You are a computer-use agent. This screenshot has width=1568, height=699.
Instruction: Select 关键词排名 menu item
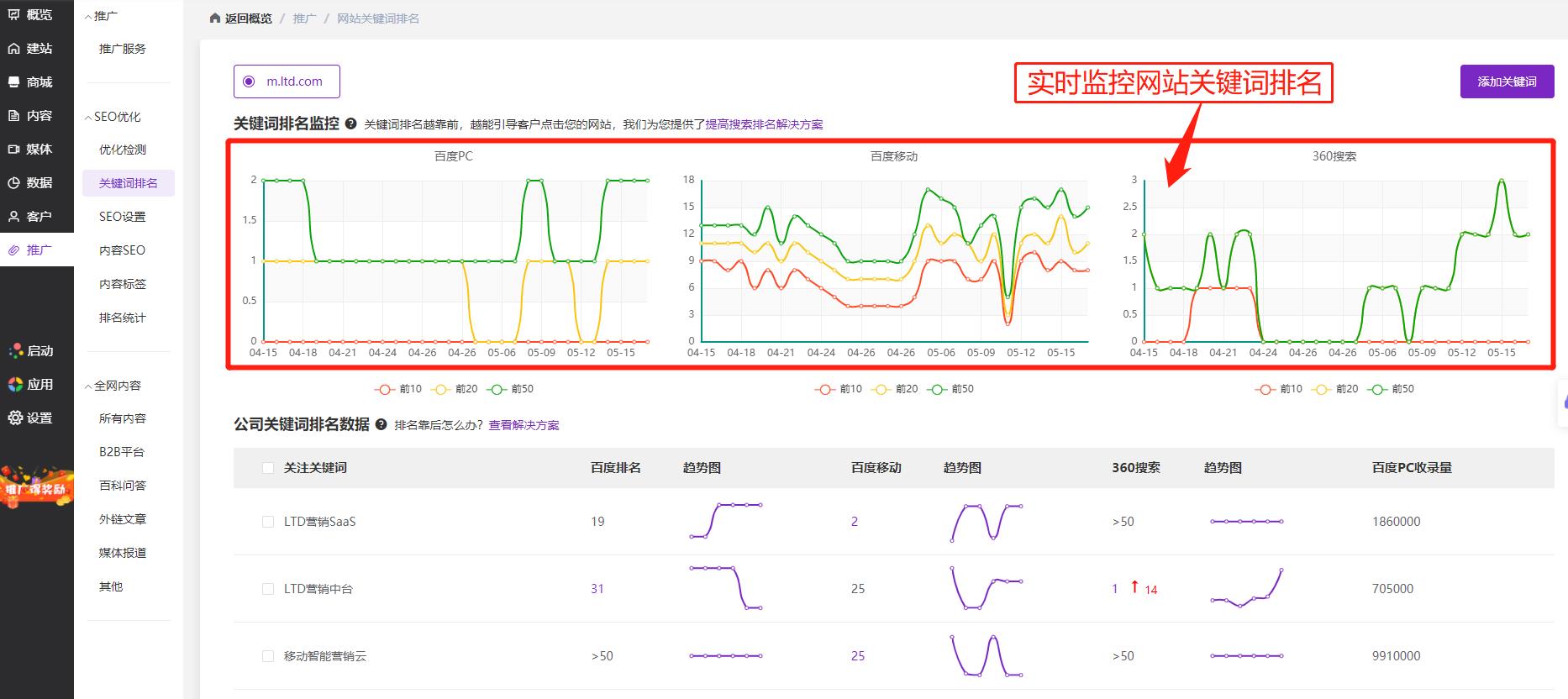coord(129,183)
